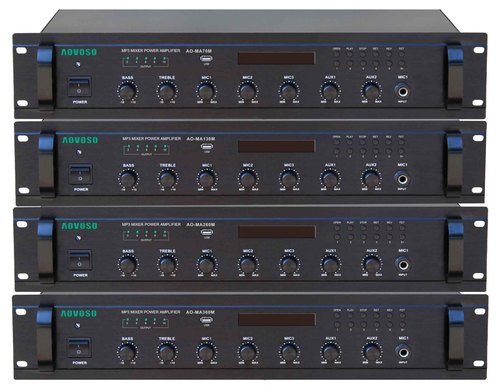Click the AO-MA260M model label
This screenshot has height=390, width=500.
(201, 225)
